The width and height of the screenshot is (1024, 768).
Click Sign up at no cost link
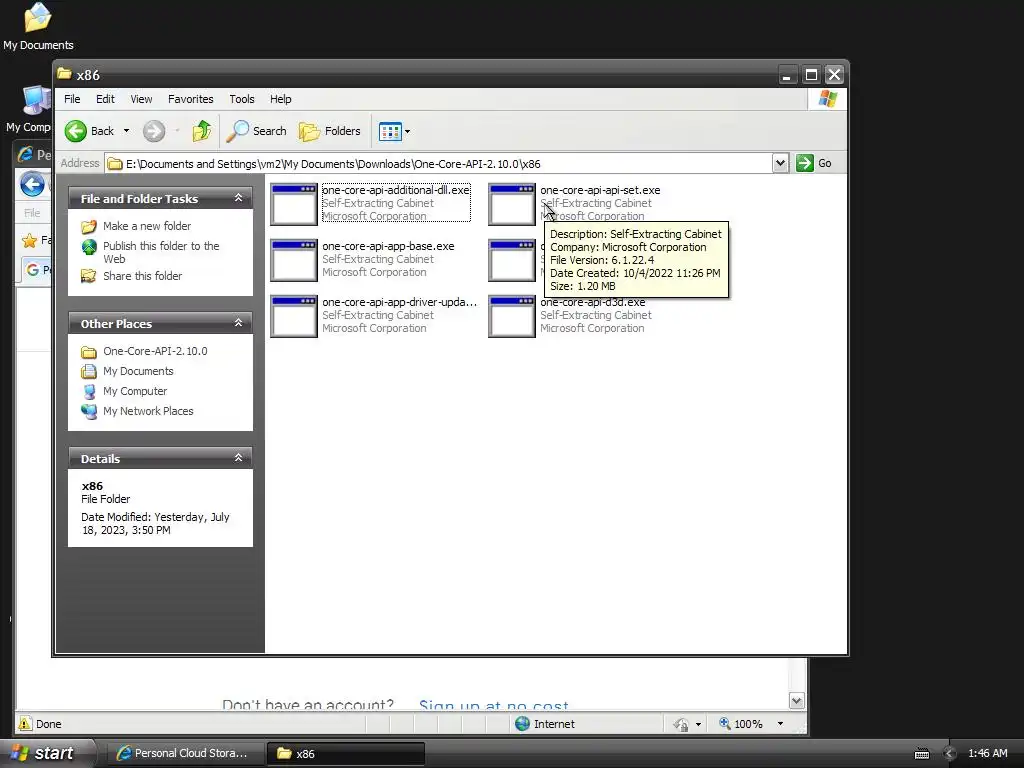tap(494, 705)
